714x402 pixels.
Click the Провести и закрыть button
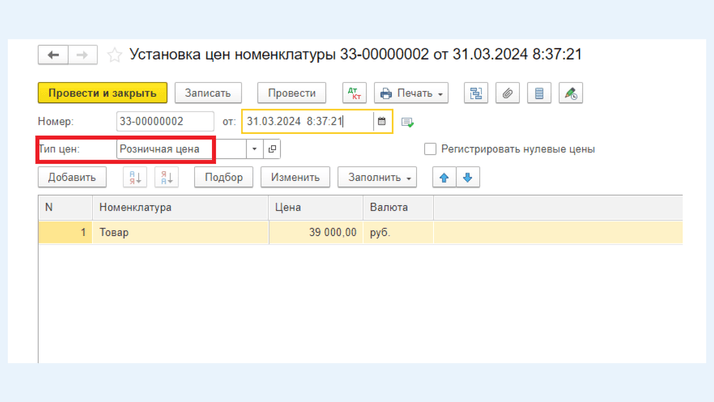[102, 93]
